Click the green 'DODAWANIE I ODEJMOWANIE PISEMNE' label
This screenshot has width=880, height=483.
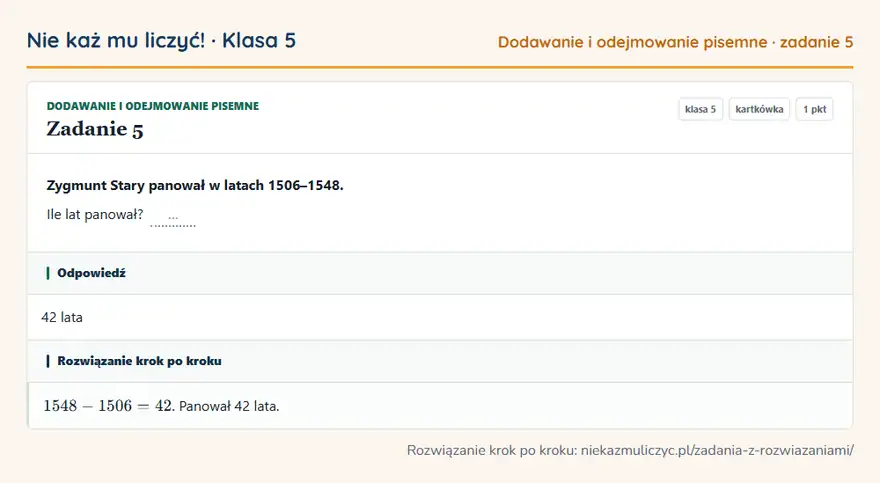(153, 106)
